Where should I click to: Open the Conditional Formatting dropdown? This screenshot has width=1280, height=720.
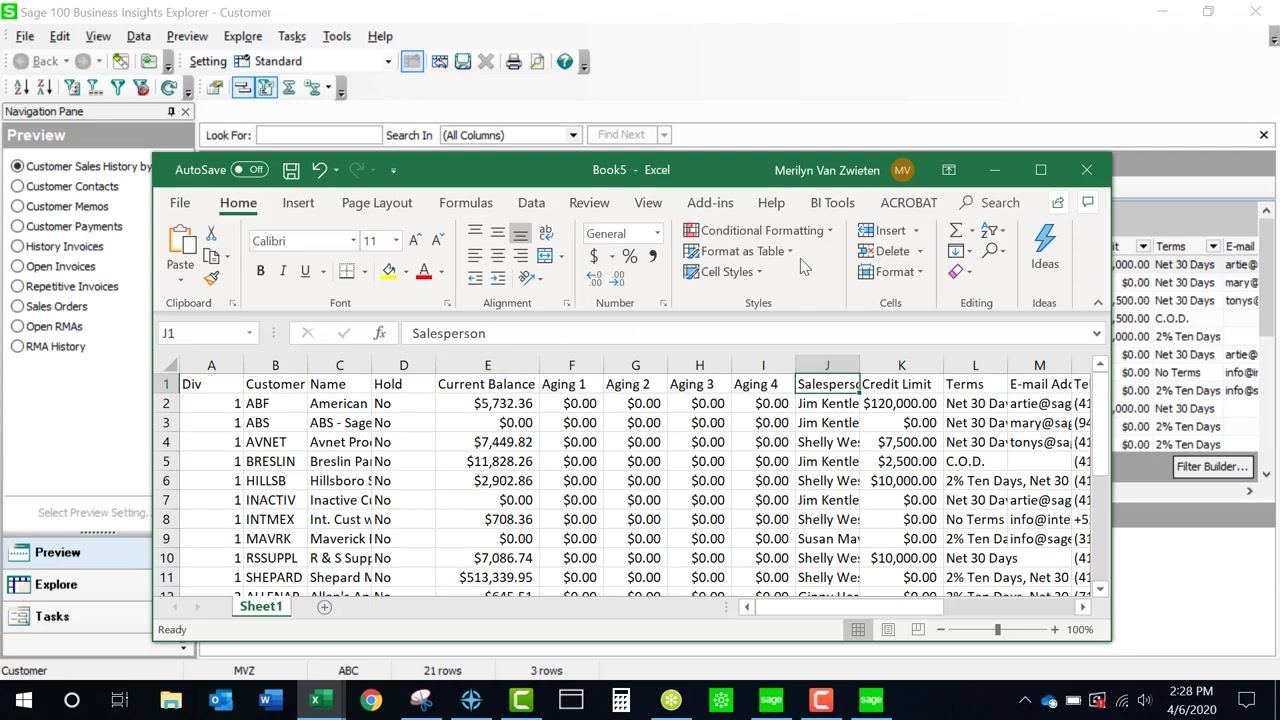click(760, 231)
